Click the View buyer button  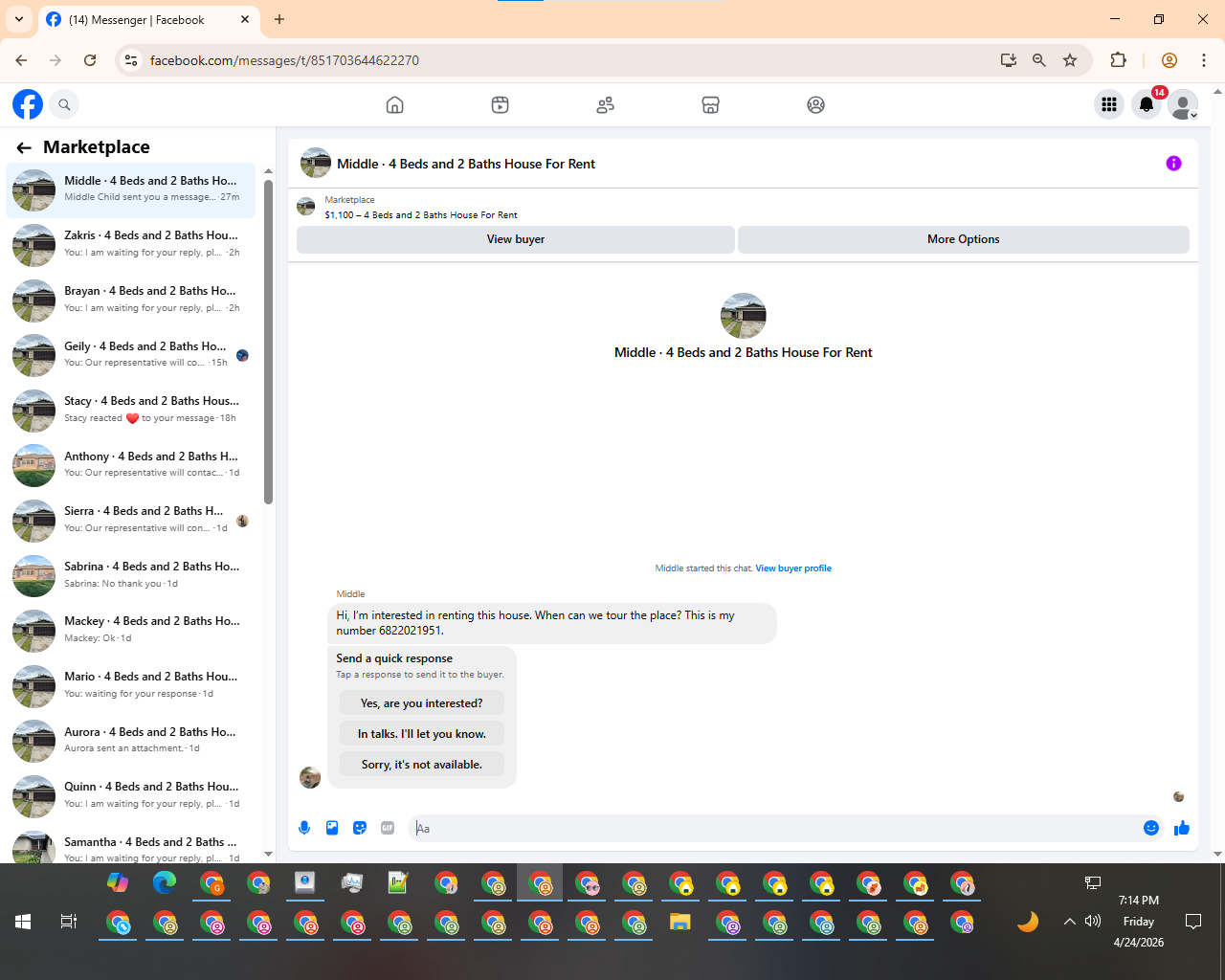pyautogui.click(x=516, y=239)
